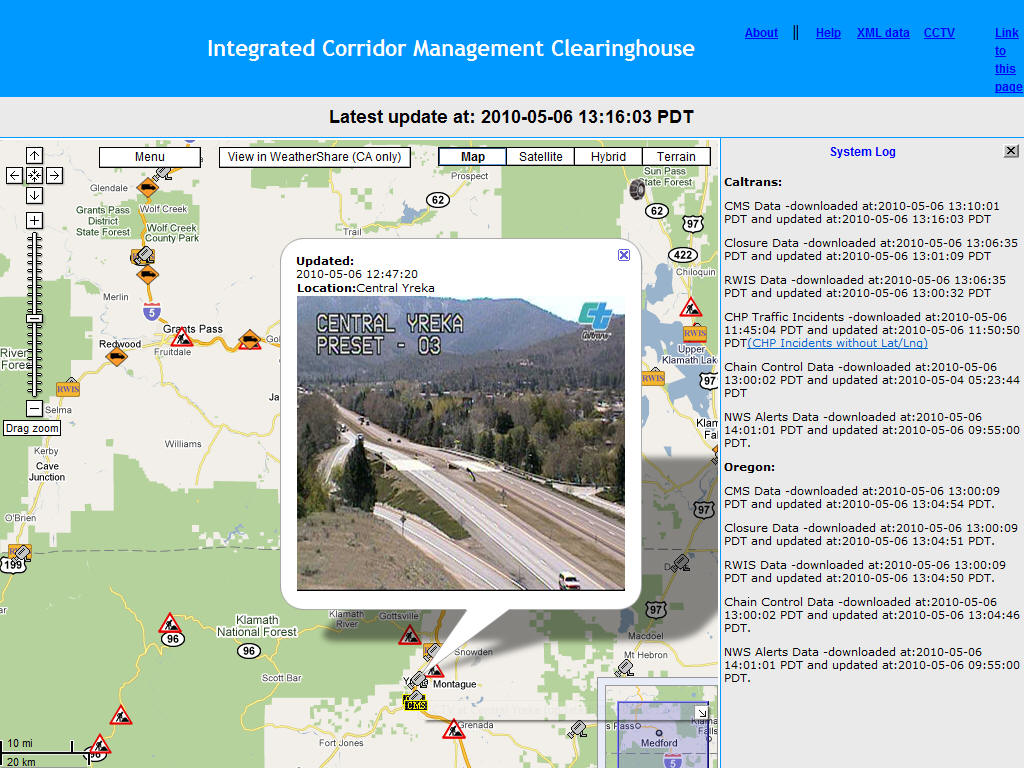Close the System Log panel
The width and height of the screenshot is (1024, 768).
tap(1011, 151)
